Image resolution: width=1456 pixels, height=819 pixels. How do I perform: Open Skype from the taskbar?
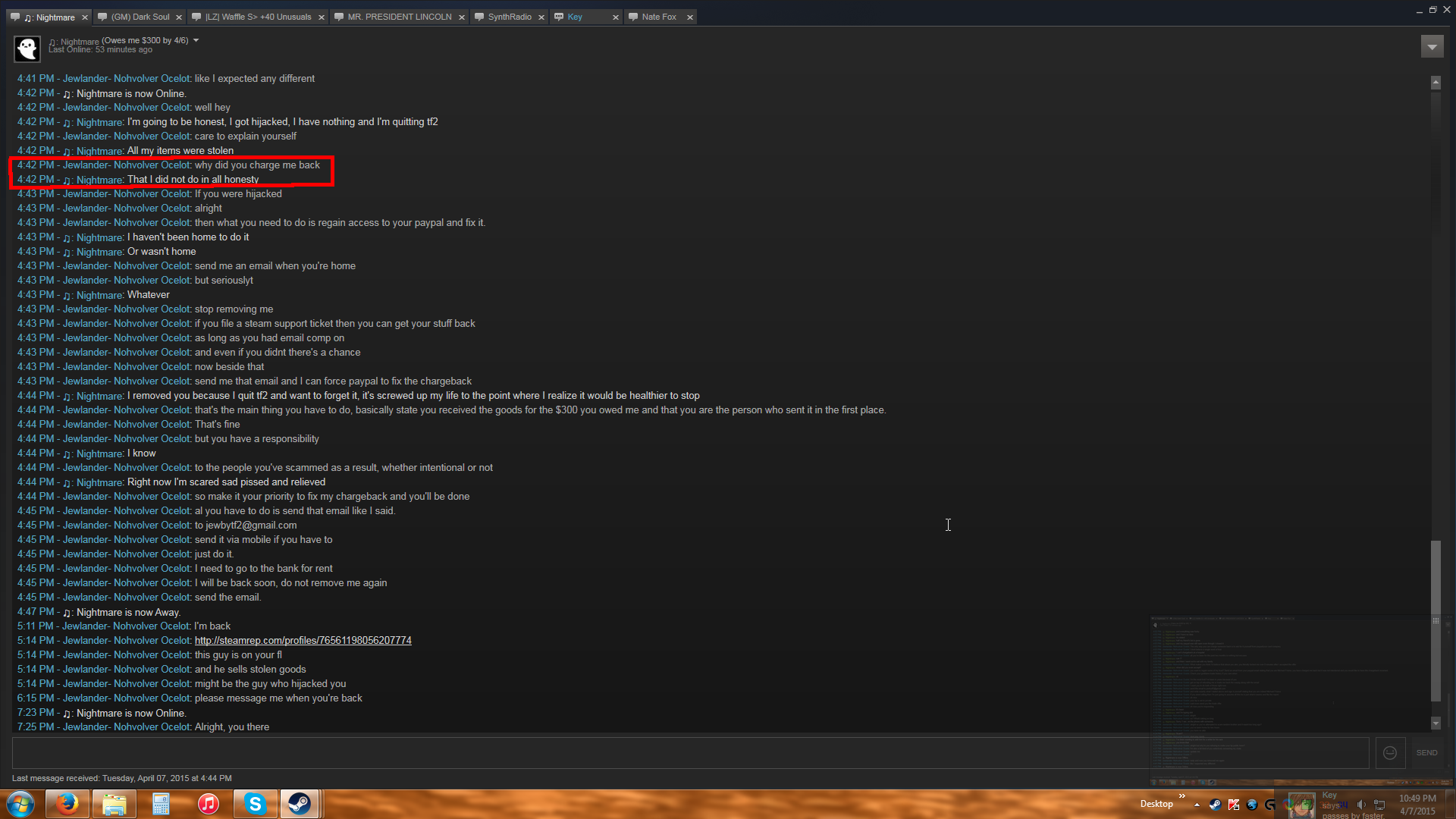click(x=255, y=804)
